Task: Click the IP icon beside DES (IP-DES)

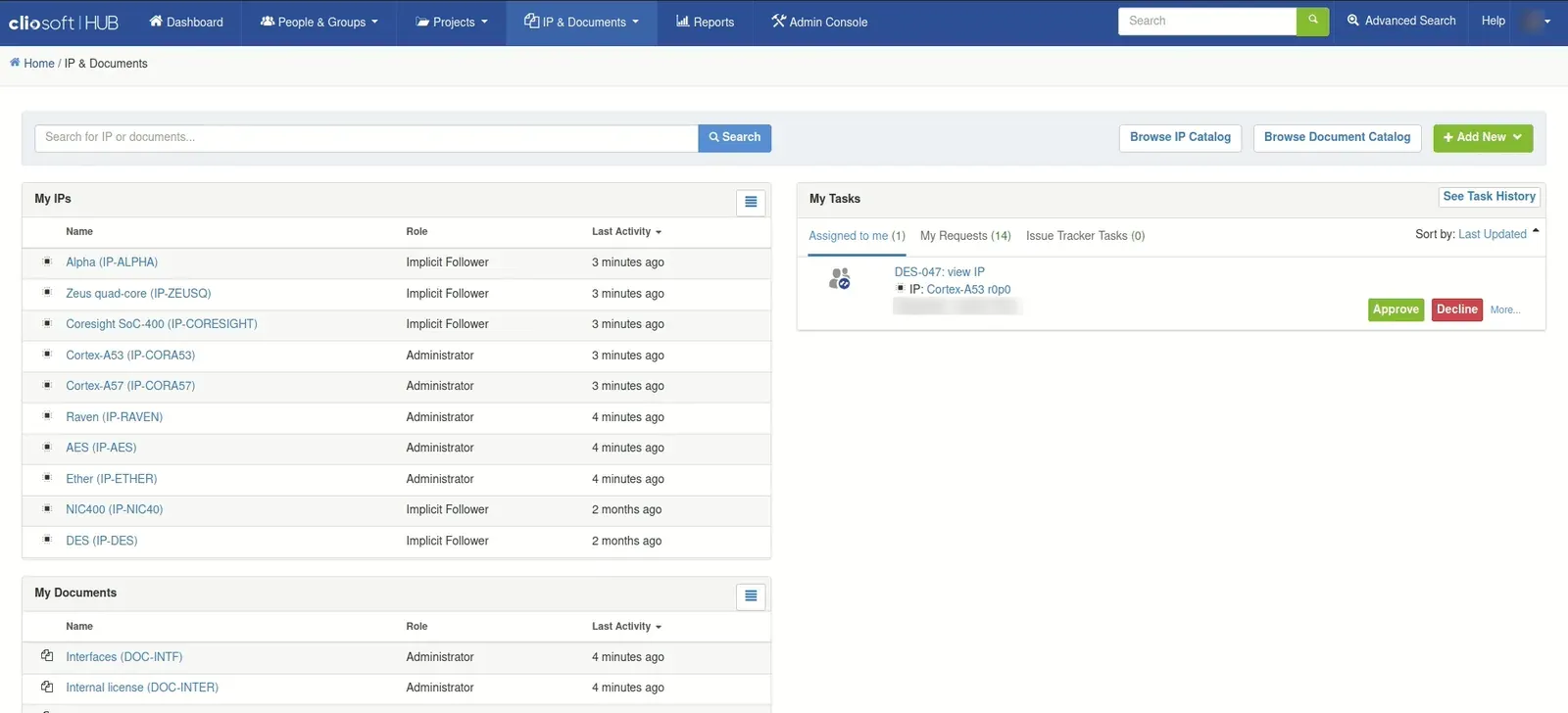Action: point(47,540)
